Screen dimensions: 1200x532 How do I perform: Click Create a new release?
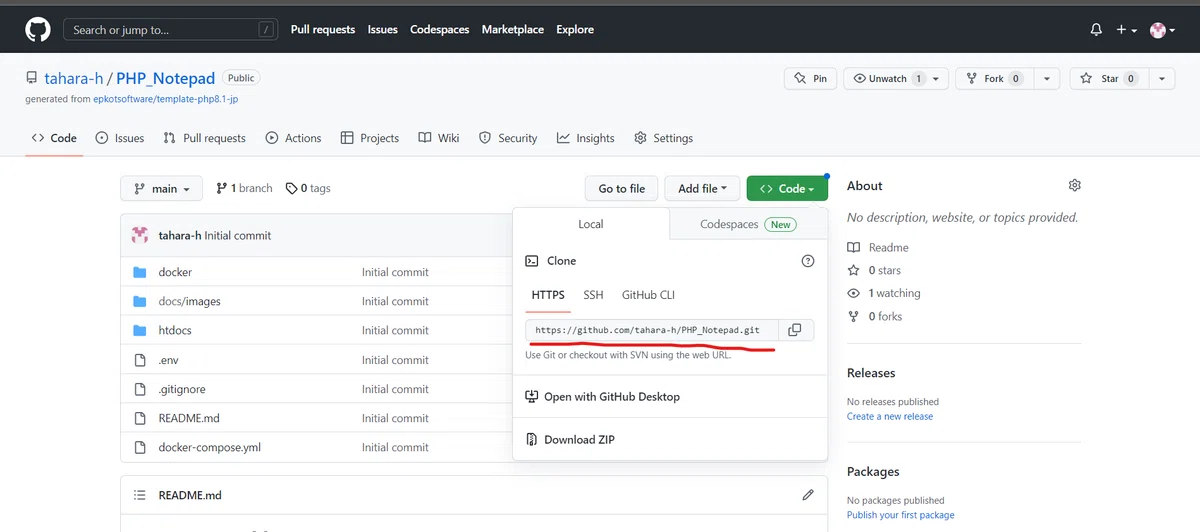pyautogui.click(x=890, y=416)
